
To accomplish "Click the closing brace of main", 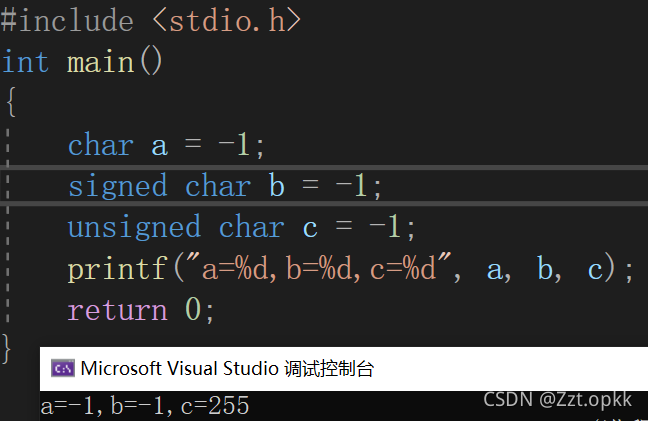I will [x=6, y=349].
